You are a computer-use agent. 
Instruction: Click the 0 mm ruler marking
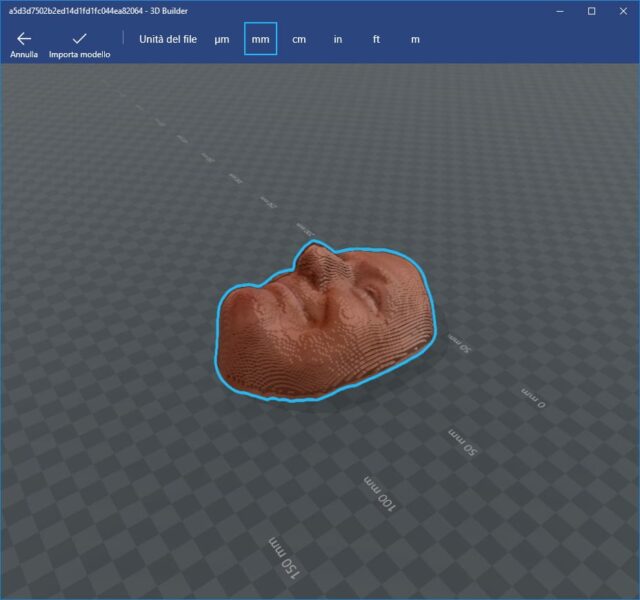tap(535, 397)
